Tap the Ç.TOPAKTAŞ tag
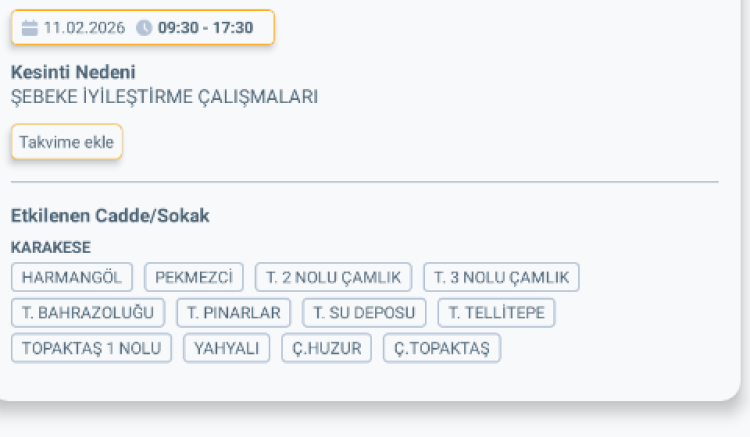Image resolution: width=750 pixels, height=437 pixels. coord(442,348)
